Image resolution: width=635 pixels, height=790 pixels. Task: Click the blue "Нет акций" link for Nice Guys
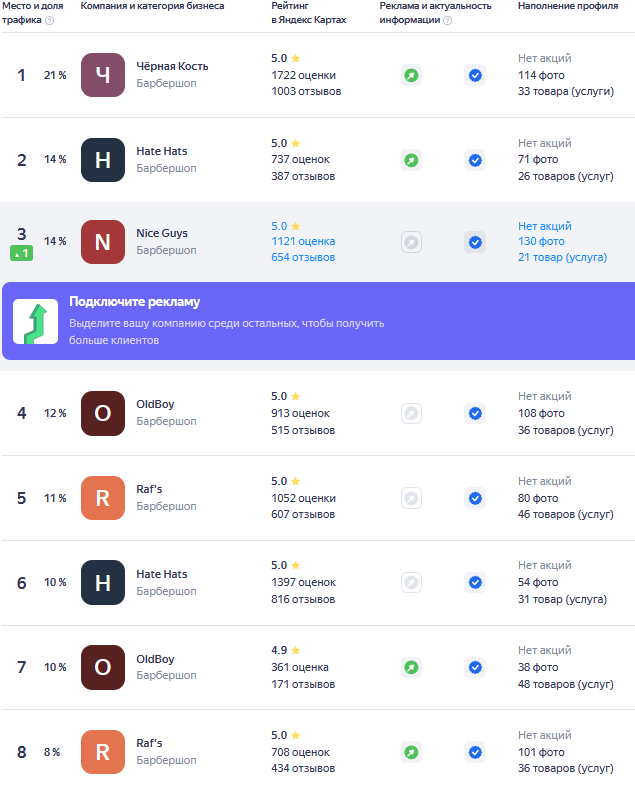pyautogui.click(x=545, y=226)
